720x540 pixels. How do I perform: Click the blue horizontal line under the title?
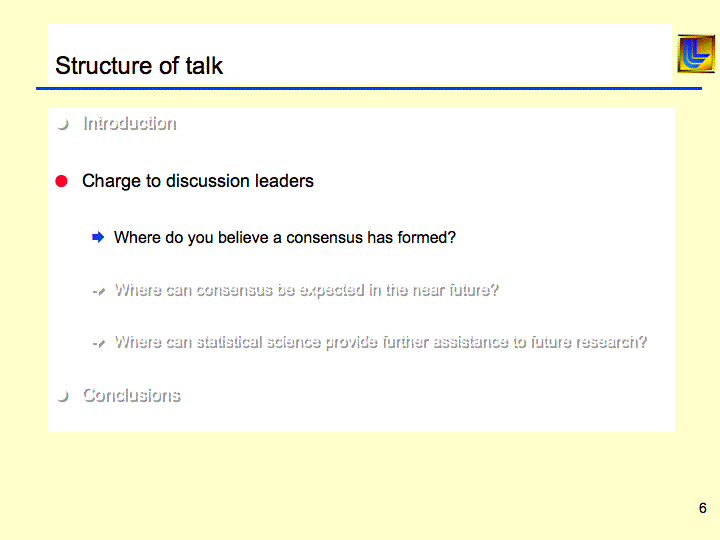point(368,88)
